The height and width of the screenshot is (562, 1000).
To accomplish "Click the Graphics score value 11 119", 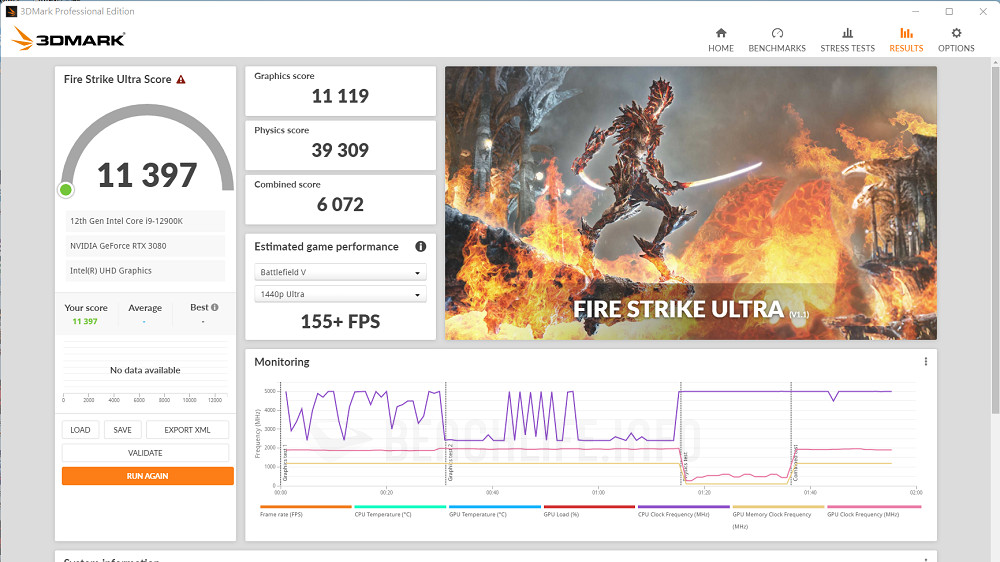I will (340, 96).
